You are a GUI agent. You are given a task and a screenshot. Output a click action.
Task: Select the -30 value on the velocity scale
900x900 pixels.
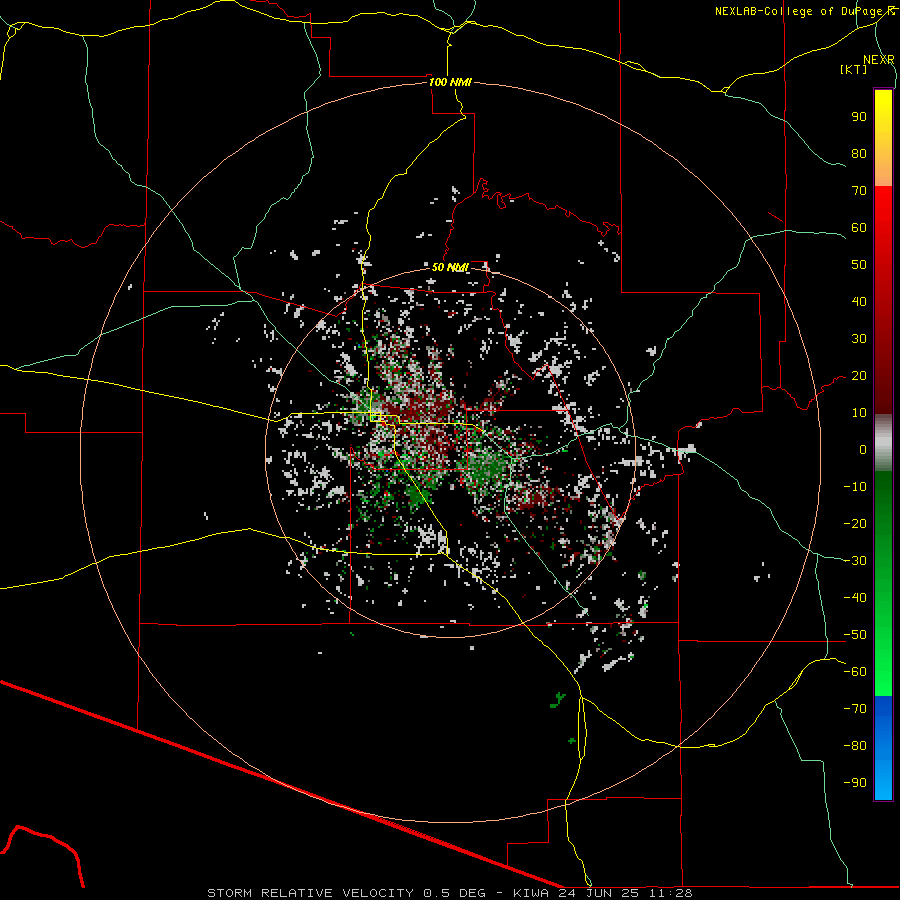coord(855,560)
